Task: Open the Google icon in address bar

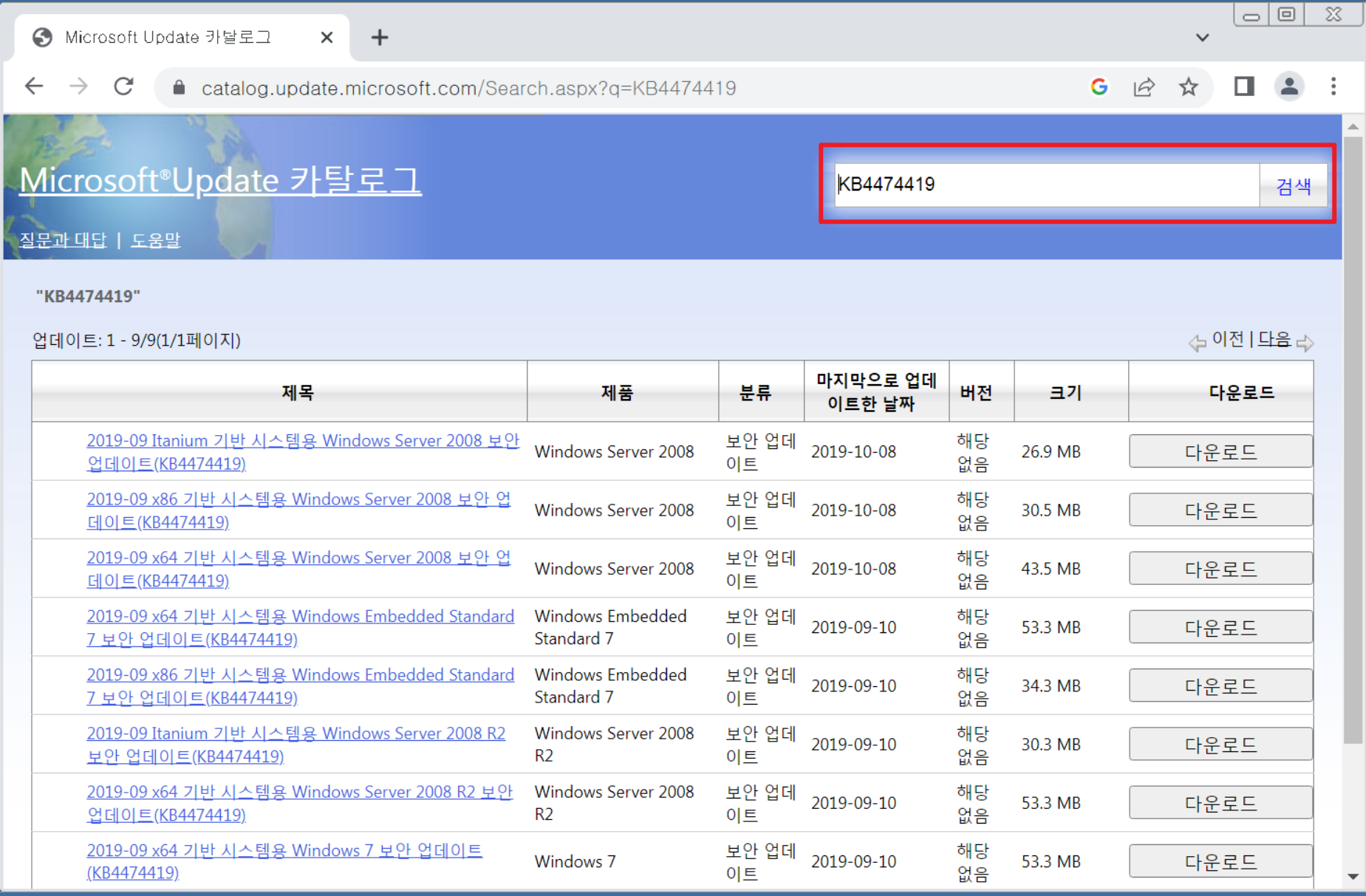Action: tap(1099, 87)
